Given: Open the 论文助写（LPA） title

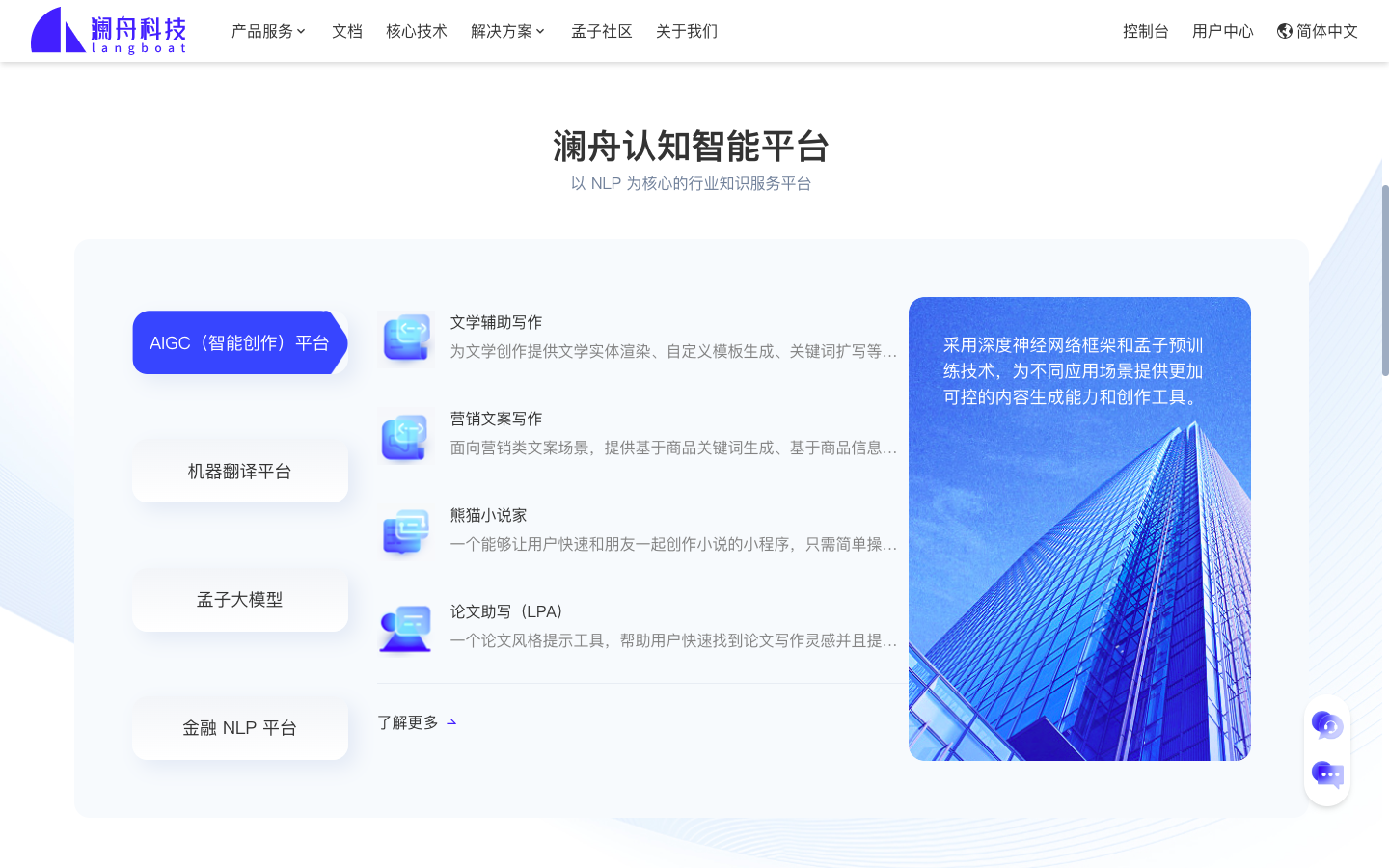Looking at the screenshot, I should tap(509, 611).
